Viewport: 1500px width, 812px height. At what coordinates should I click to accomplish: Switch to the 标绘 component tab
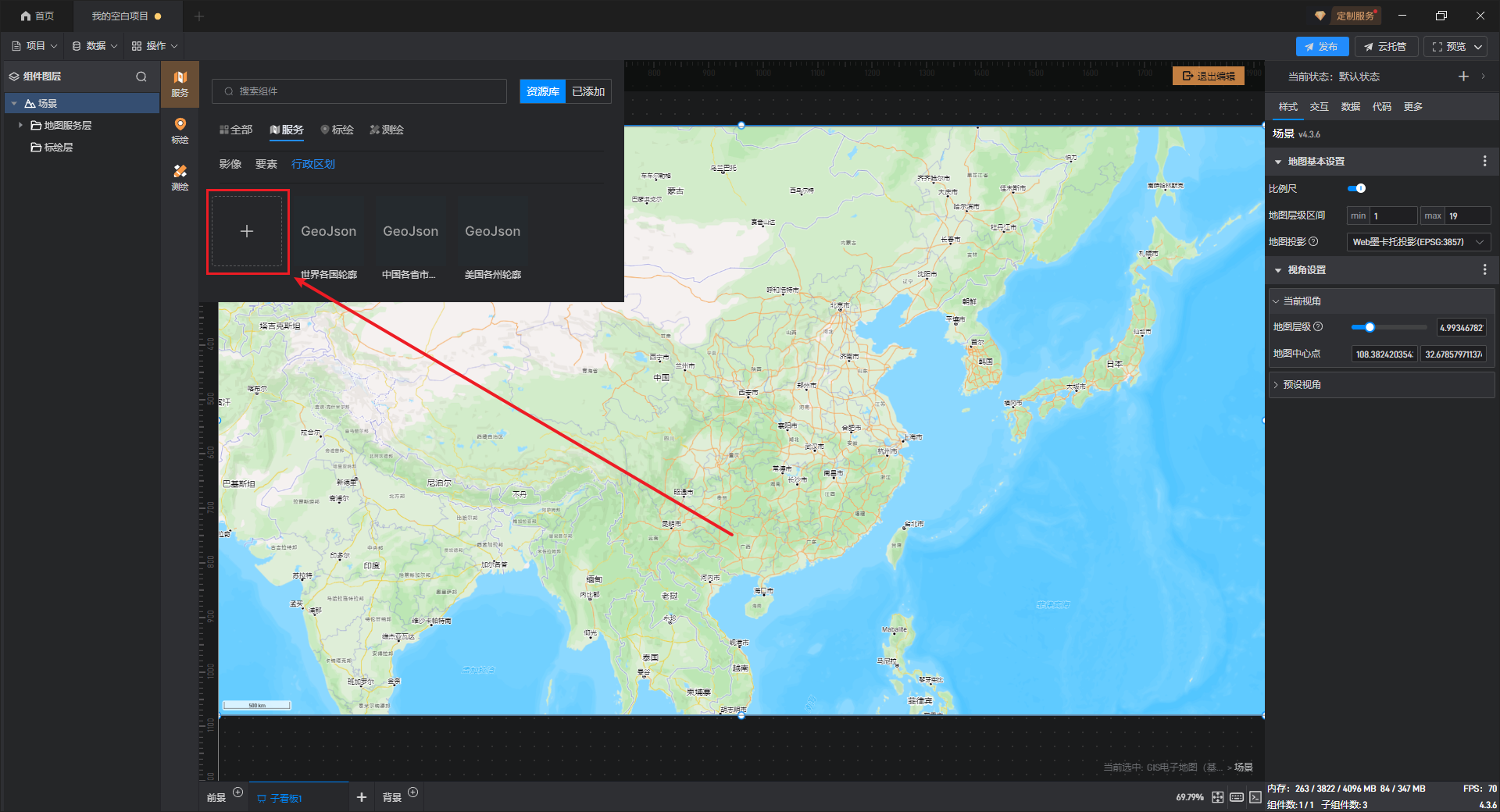[x=337, y=130]
